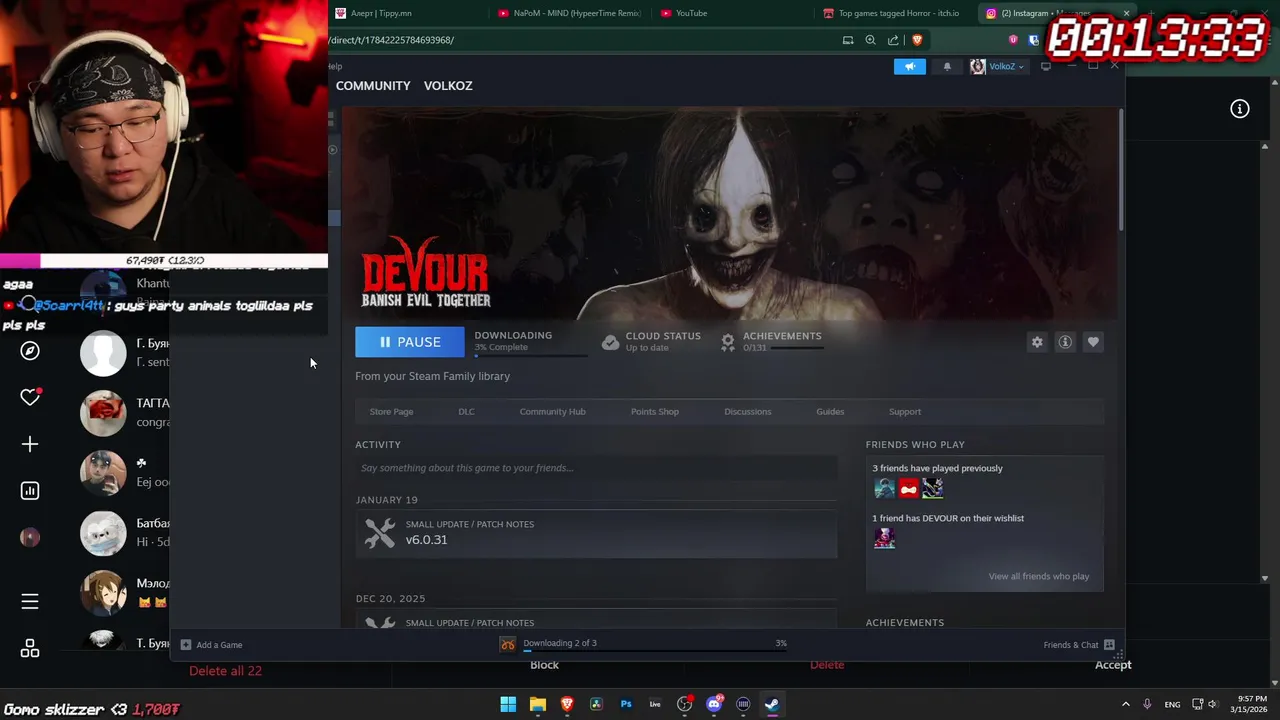The image size is (1280, 720).
Task: Expand the VolkoZ account dropdown
Action: pyautogui.click(x=1021, y=66)
